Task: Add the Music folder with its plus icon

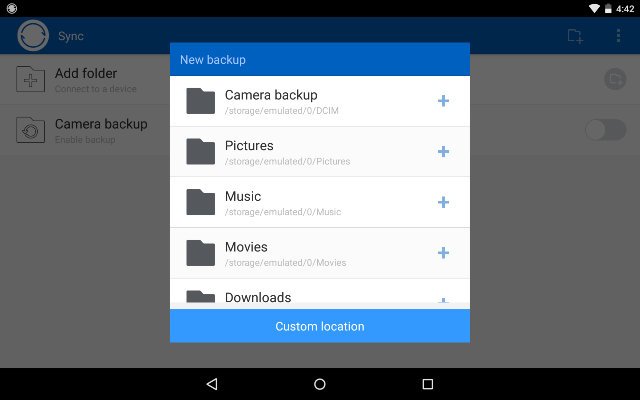Action: click(443, 202)
